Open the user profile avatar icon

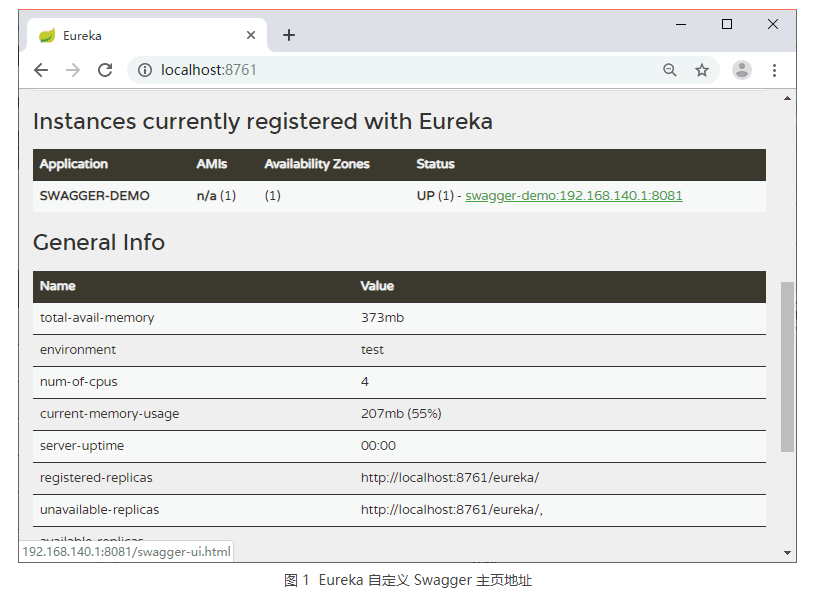pos(741,70)
